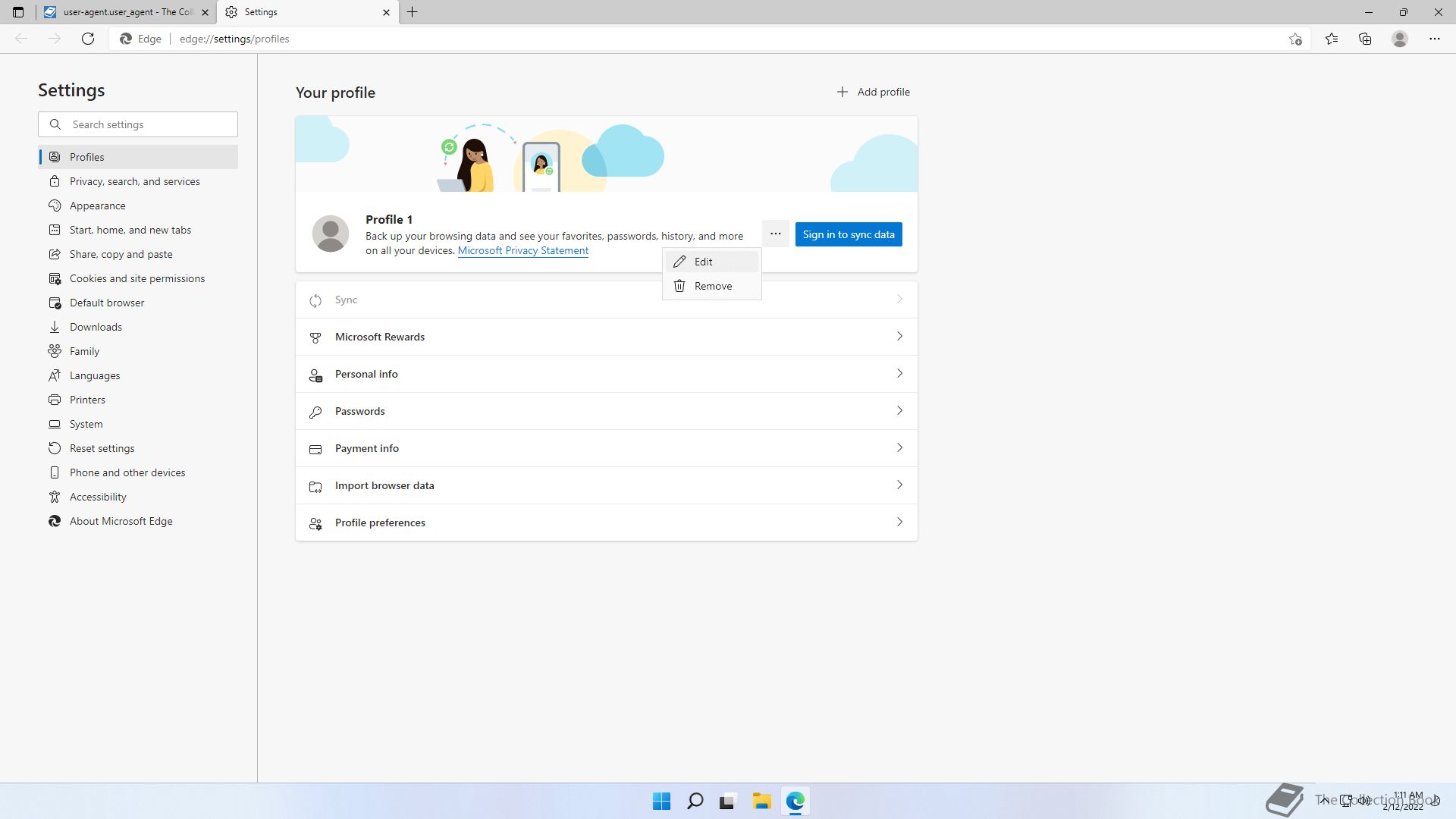The image size is (1456, 819).
Task: Expand the Passwords row chevron
Action: (899, 410)
